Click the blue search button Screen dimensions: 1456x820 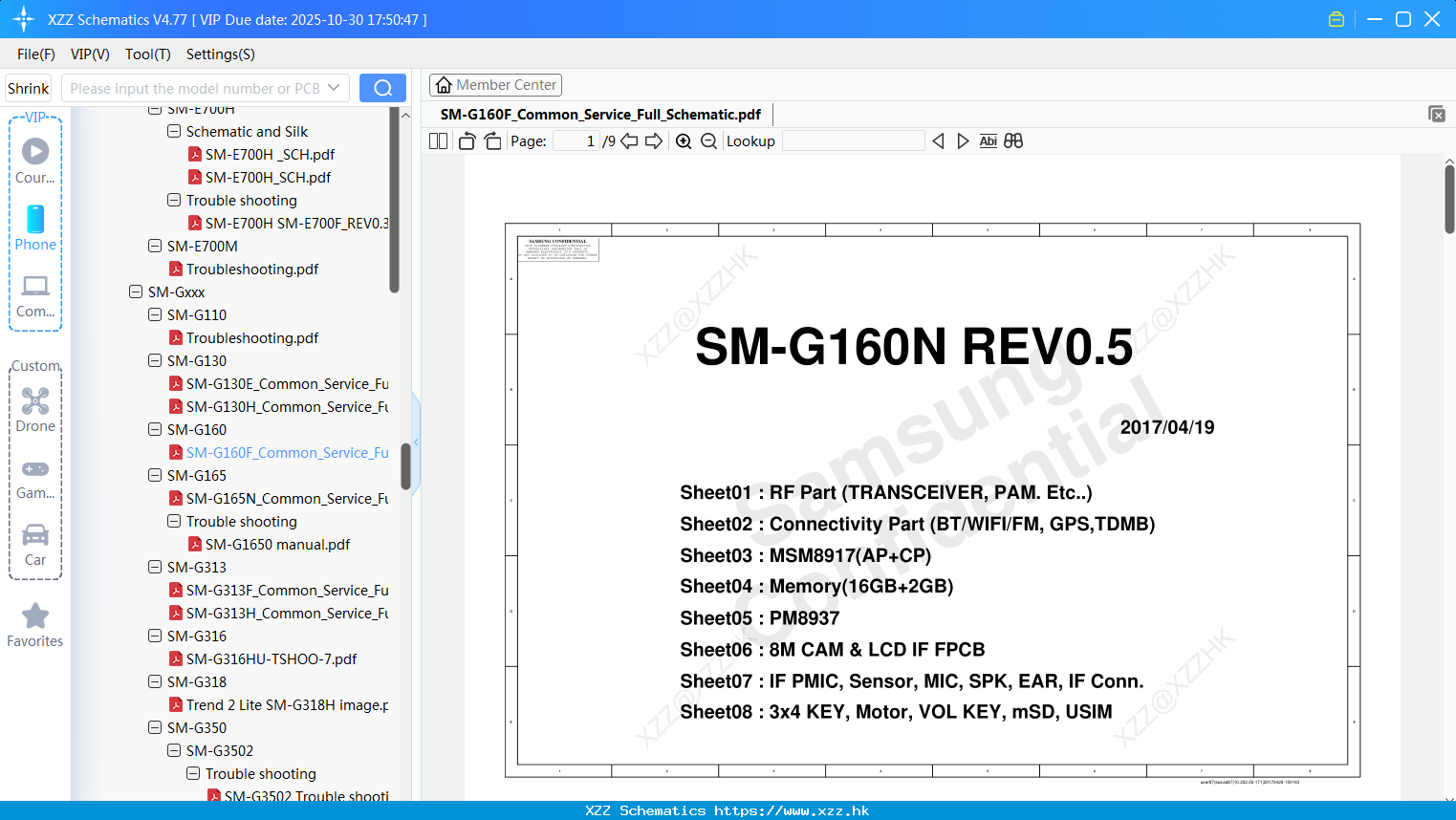click(382, 88)
